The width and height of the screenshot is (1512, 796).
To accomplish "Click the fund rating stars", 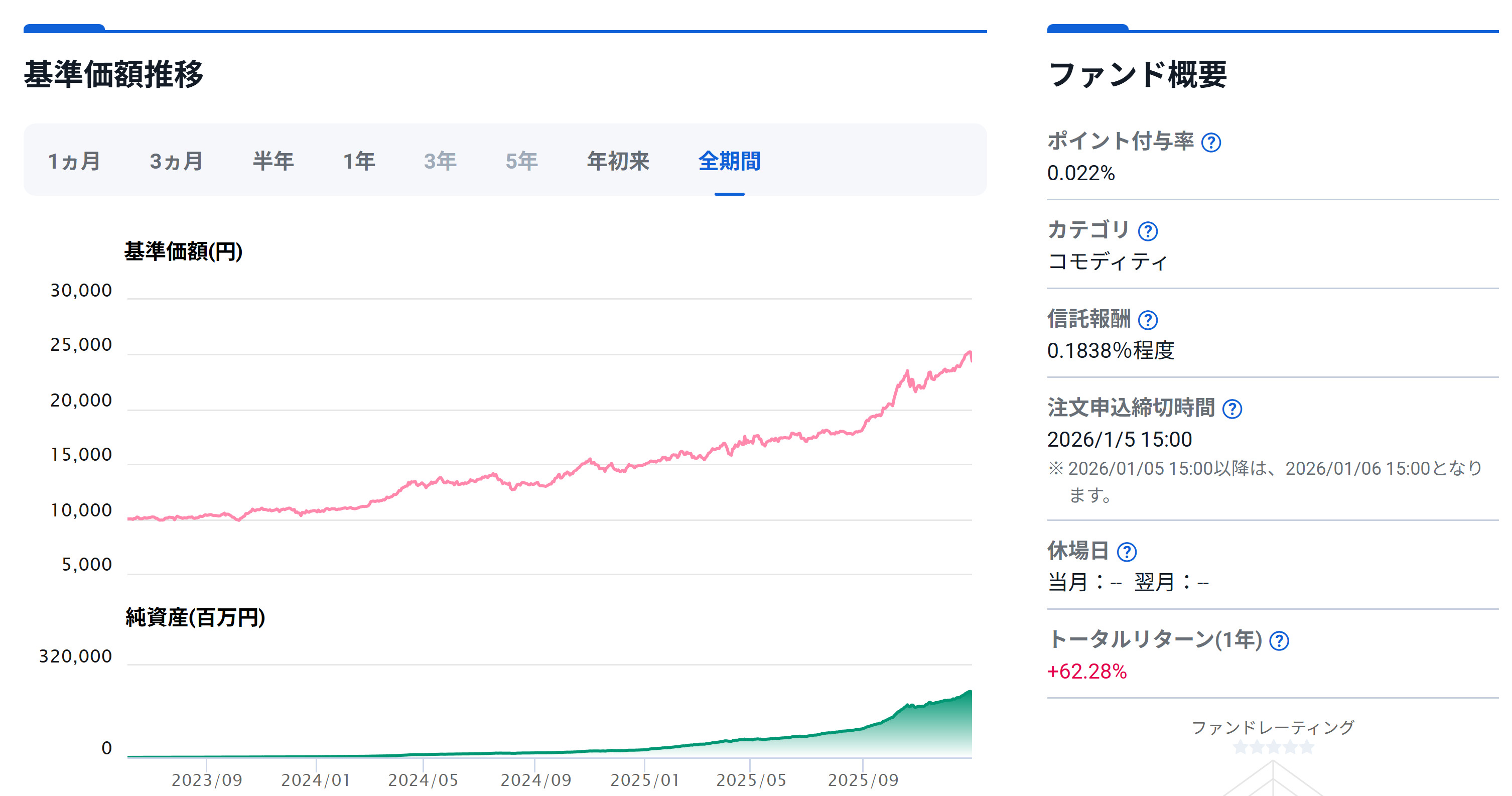I will pyautogui.click(x=1273, y=747).
